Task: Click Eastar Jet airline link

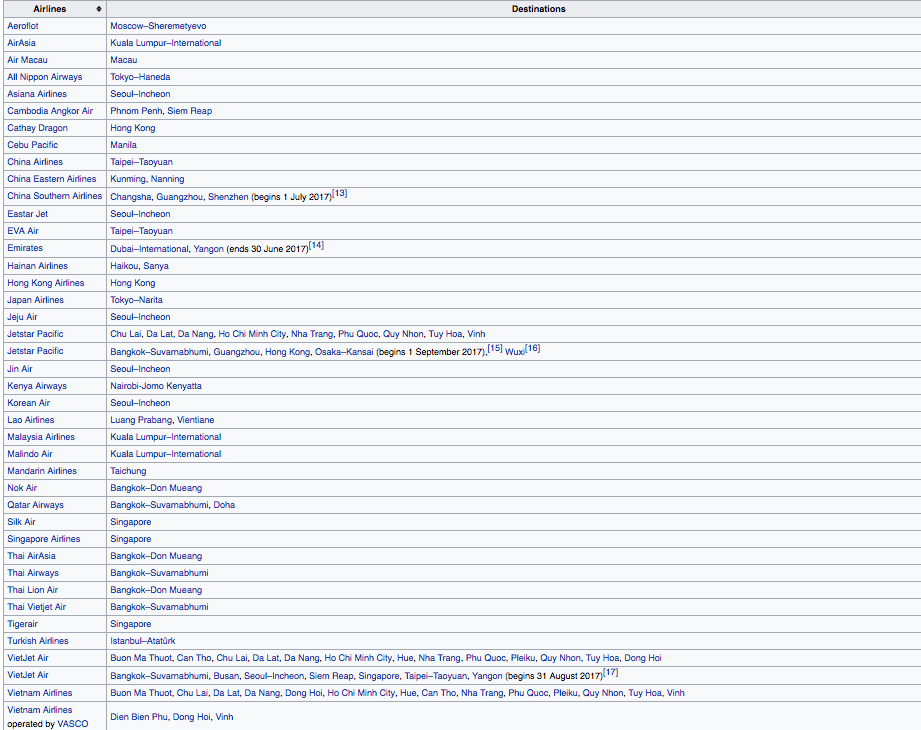Action: pyautogui.click(x=28, y=214)
